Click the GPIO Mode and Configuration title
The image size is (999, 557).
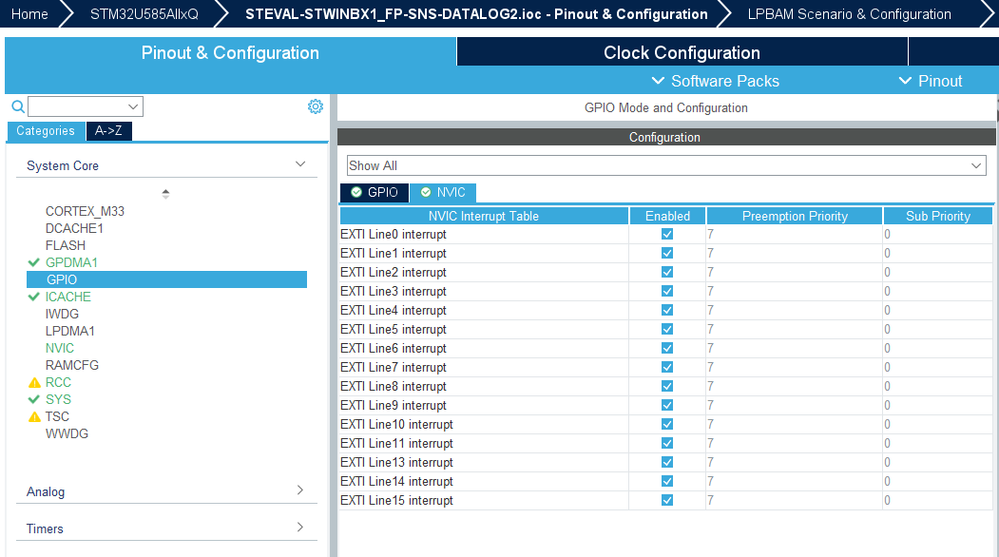click(666, 108)
